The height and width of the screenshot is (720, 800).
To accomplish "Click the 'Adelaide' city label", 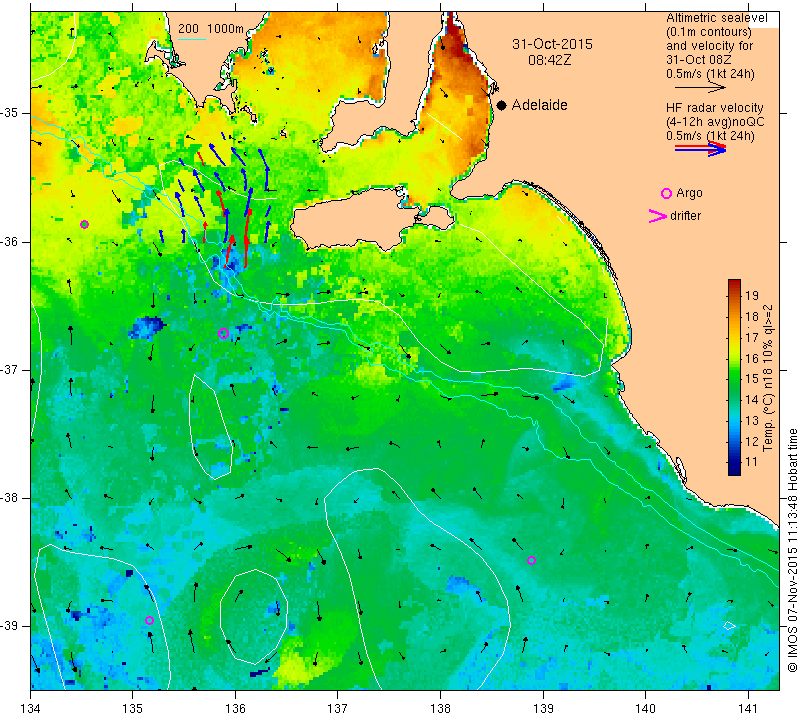I will [539, 105].
